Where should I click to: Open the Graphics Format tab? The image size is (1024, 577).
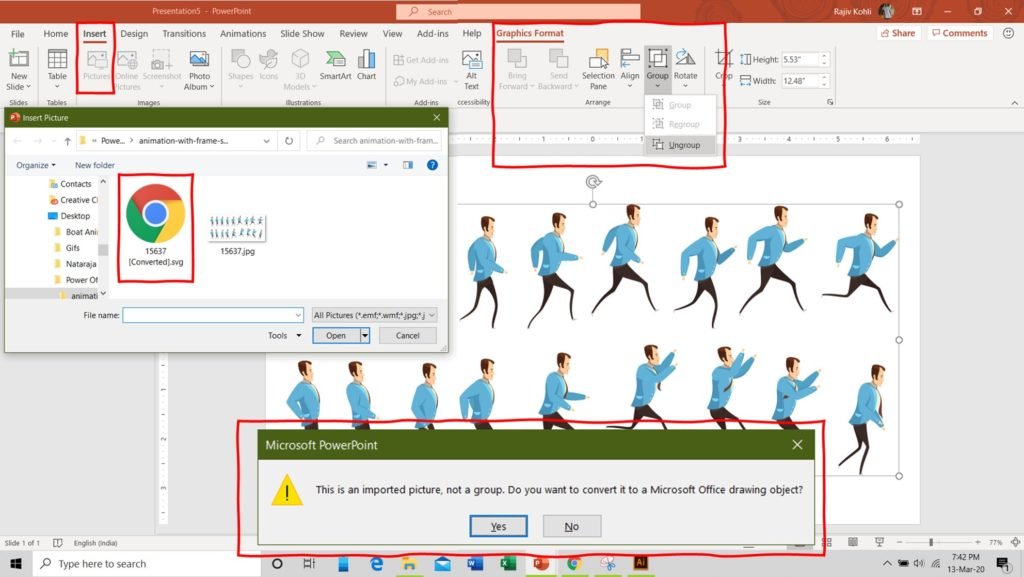coord(530,33)
